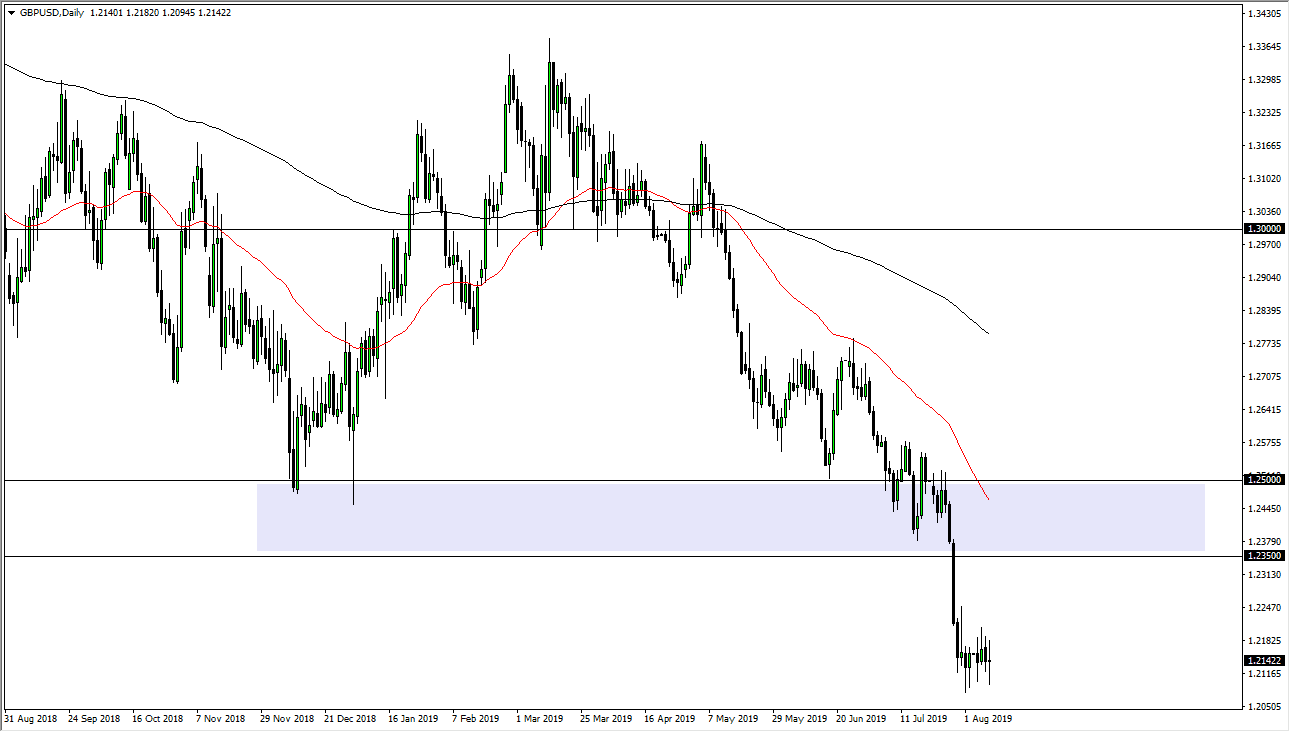Select the horizontal line at 1.25000
Screen dimensions: 1290x732
click(150, 479)
